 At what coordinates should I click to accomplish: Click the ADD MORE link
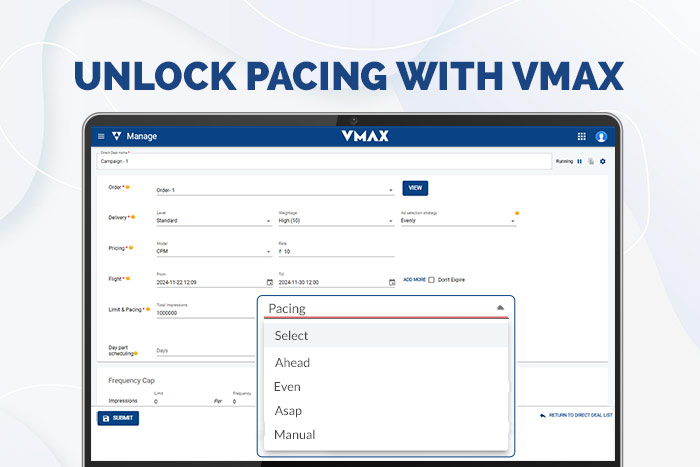414,279
